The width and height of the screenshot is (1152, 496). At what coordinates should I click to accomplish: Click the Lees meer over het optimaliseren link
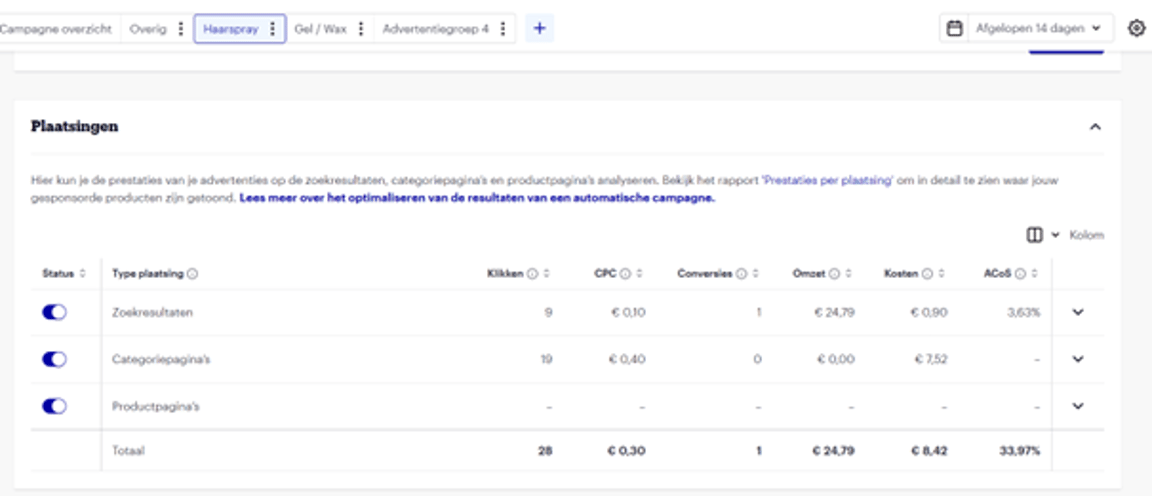[477, 198]
